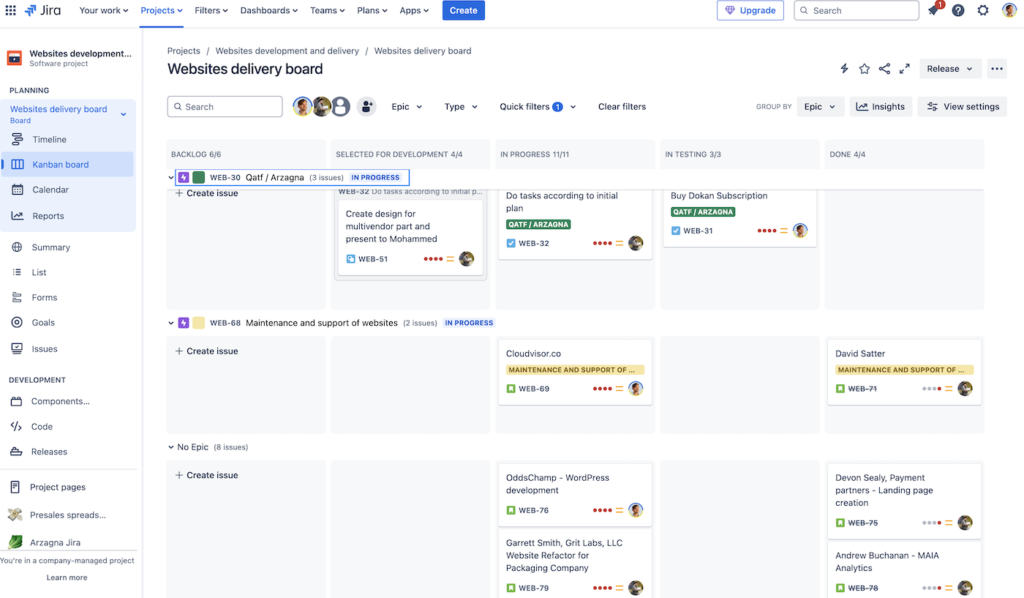Click the WEB-31 task type checkbox icon
Image resolution: width=1024 pixels, height=598 pixels.
675,230
